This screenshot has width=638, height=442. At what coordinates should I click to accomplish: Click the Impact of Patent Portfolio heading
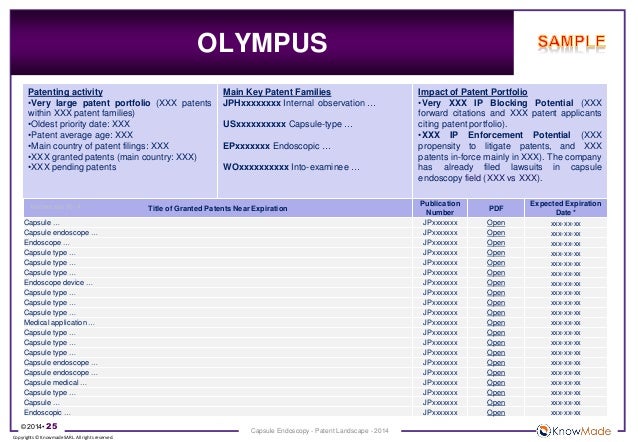pyautogui.click(x=472, y=92)
